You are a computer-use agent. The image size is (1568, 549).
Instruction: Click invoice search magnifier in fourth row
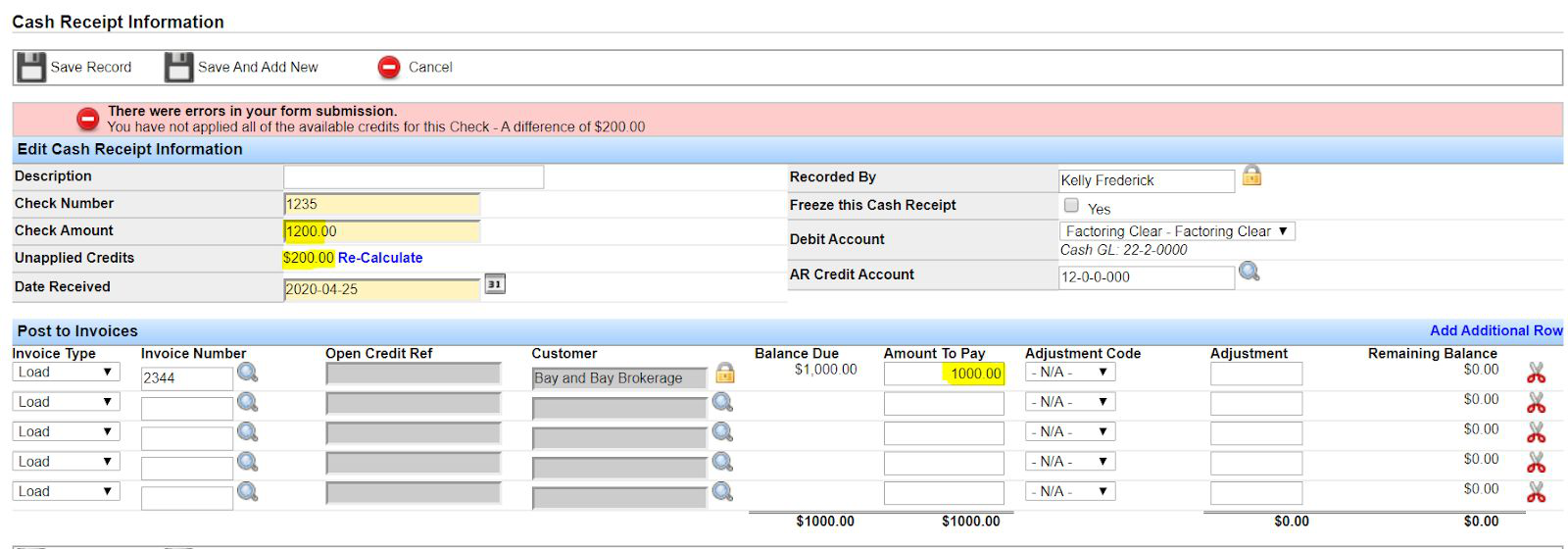(248, 462)
